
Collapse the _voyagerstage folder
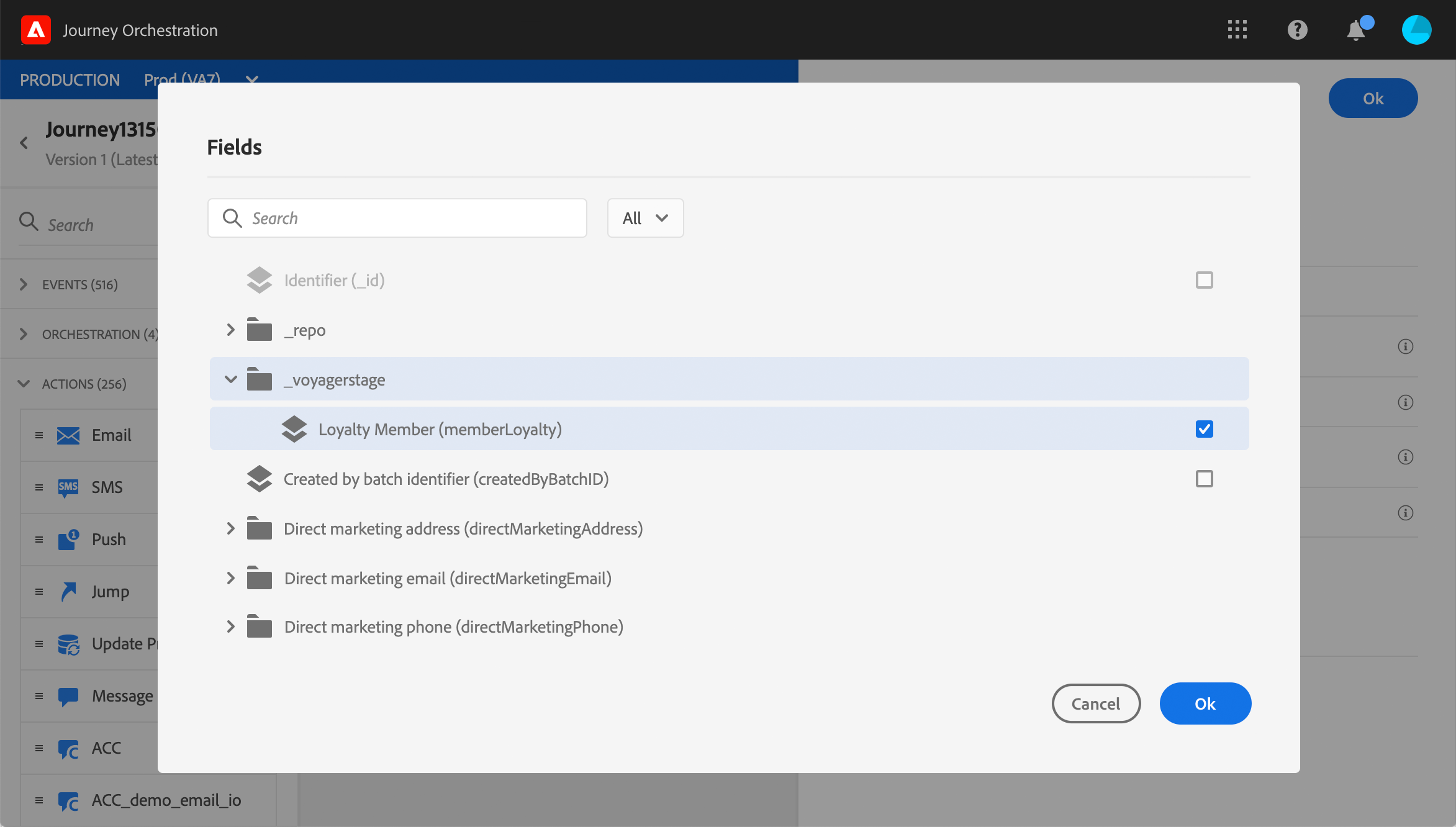[x=230, y=379]
